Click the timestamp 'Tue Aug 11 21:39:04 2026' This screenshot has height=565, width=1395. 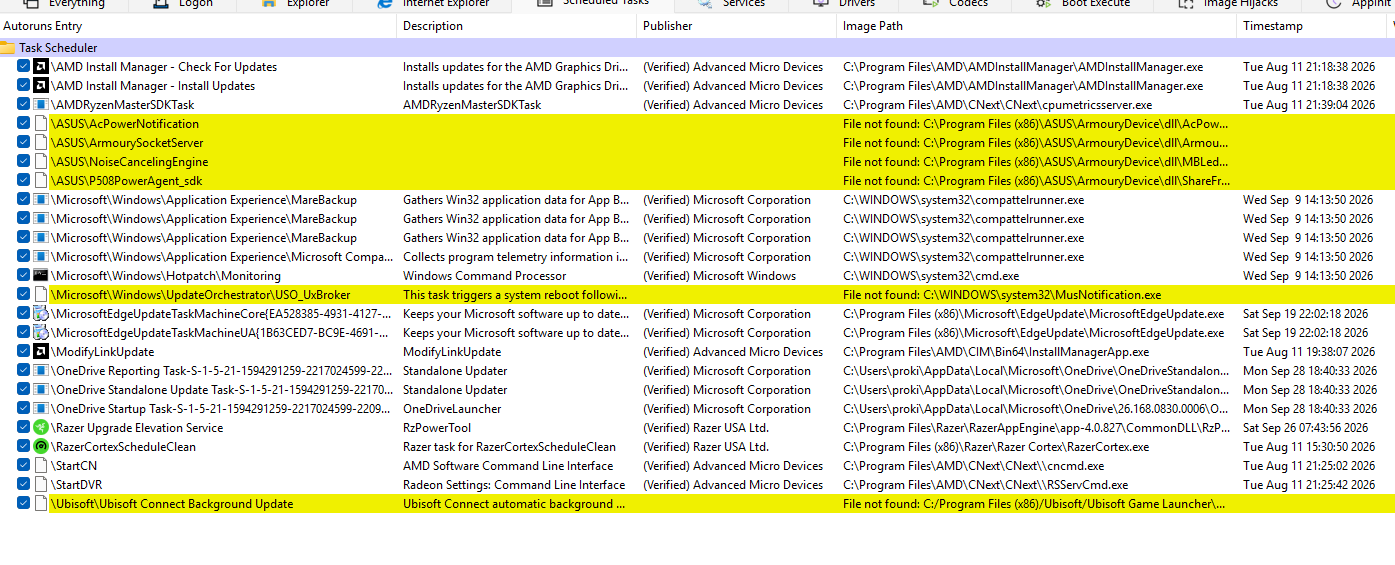coord(1309,105)
